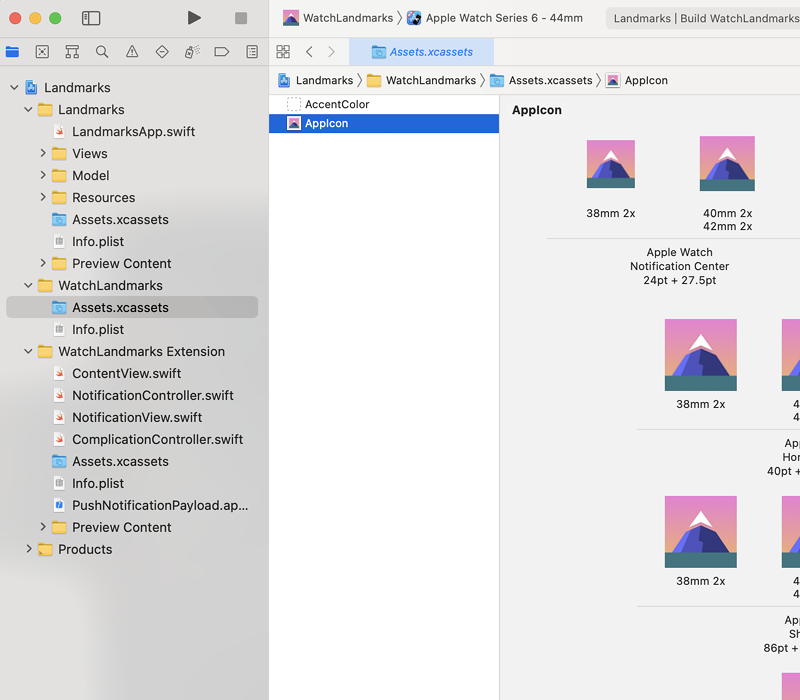
Task: Click the Model folder icon
Action: [x=59, y=176]
